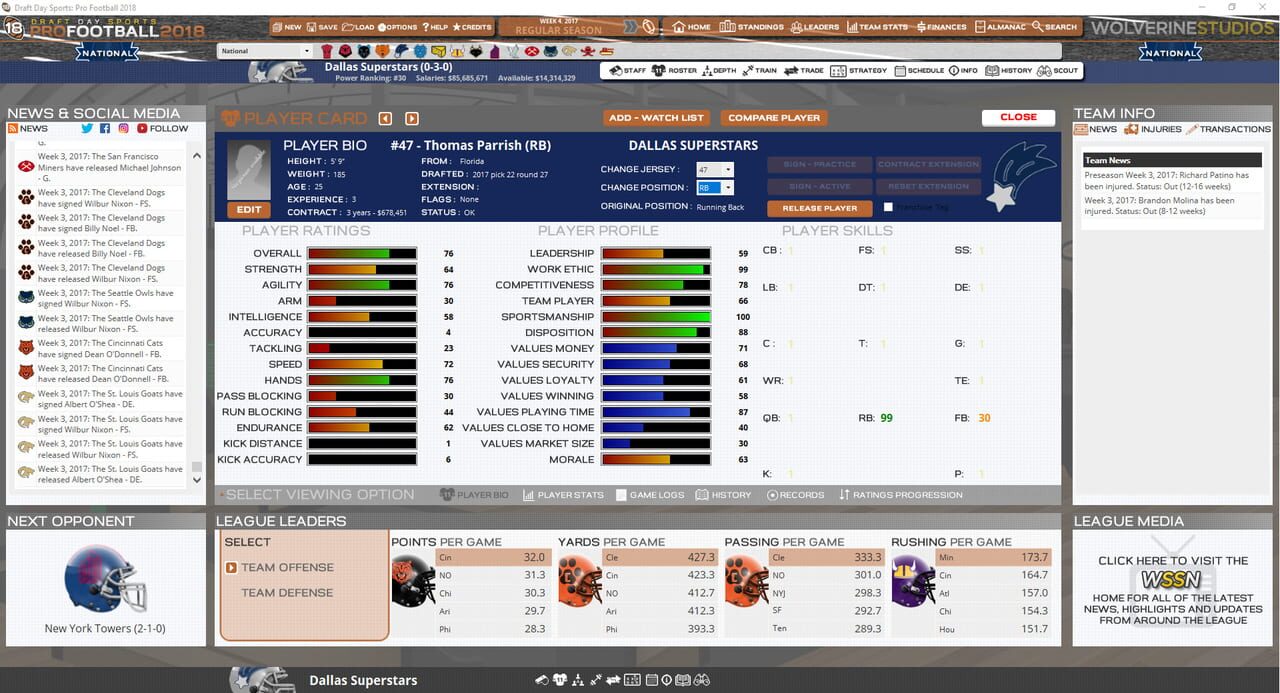This screenshot has height=693, width=1280.
Task: Open the Trade icon
Action: [x=790, y=70]
